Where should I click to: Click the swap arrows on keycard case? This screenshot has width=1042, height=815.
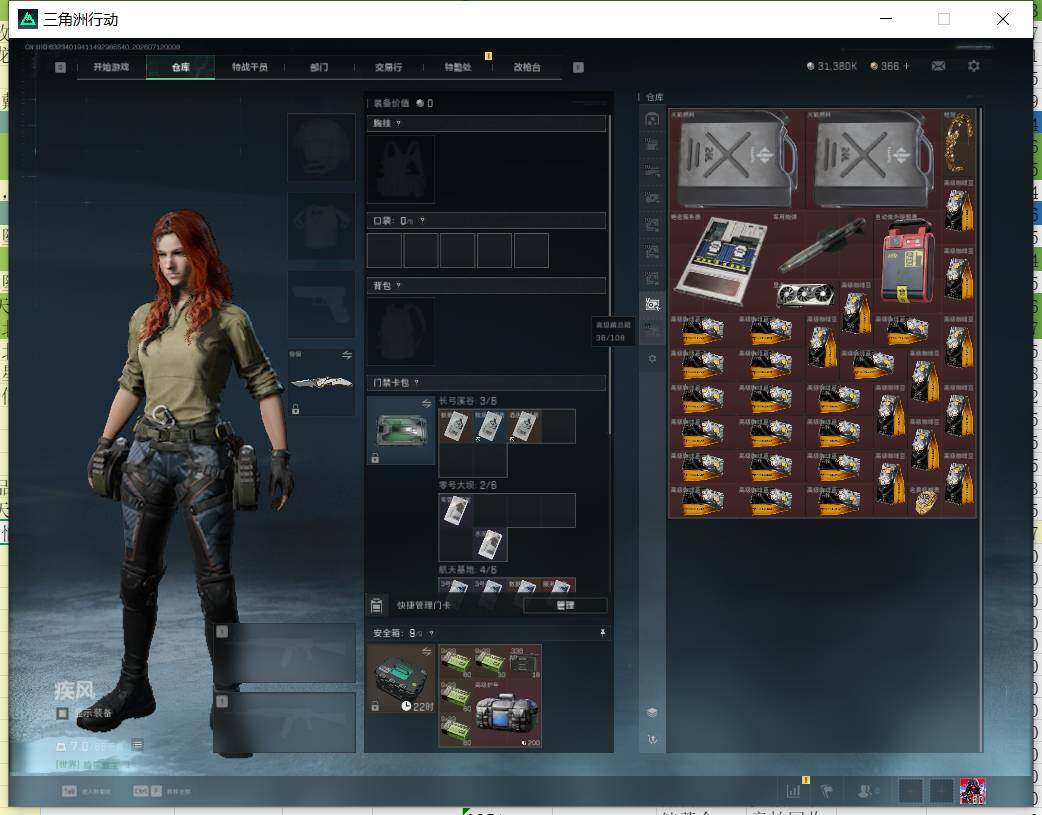[427, 404]
